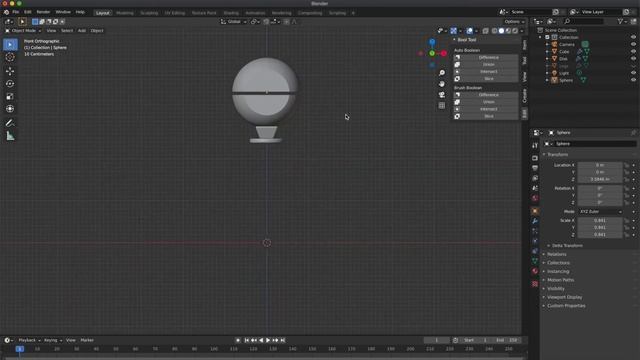The height and width of the screenshot is (360, 640).
Task: Expand the Viewport Display panel
Action: [x=564, y=297]
